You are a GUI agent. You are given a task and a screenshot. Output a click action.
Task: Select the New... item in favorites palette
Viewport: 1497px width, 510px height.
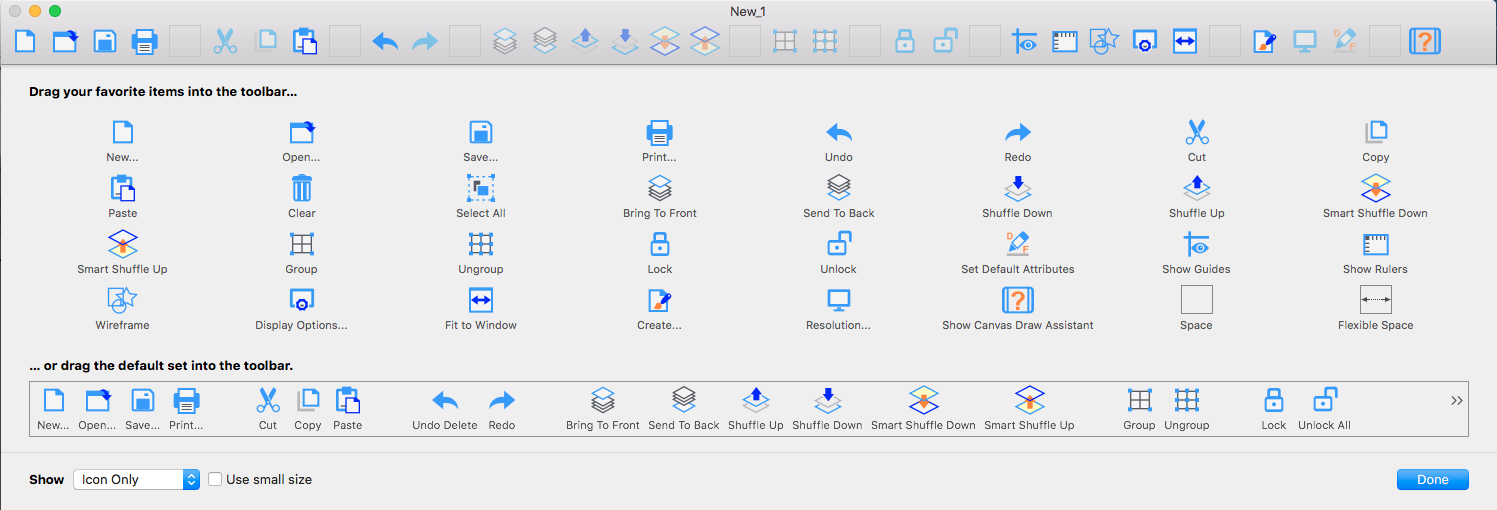(x=122, y=141)
